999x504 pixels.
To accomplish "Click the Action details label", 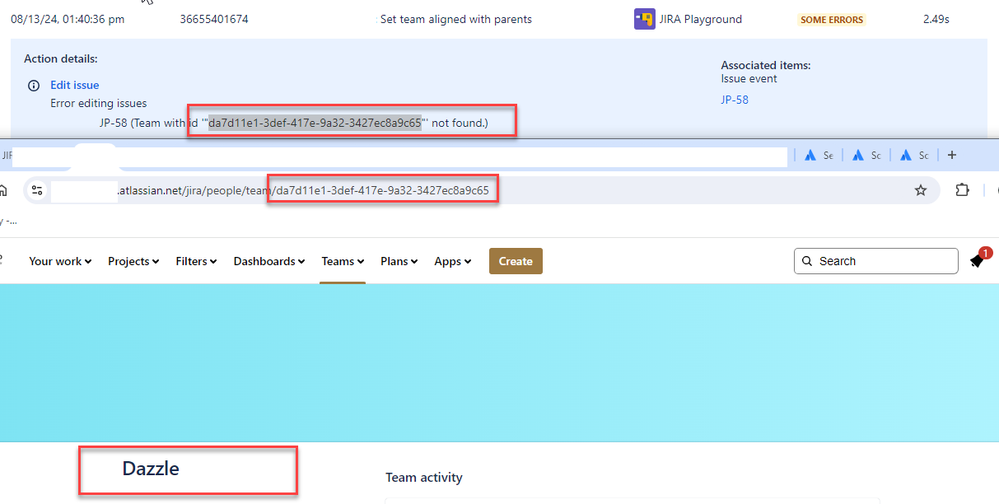I will [61, 59].
